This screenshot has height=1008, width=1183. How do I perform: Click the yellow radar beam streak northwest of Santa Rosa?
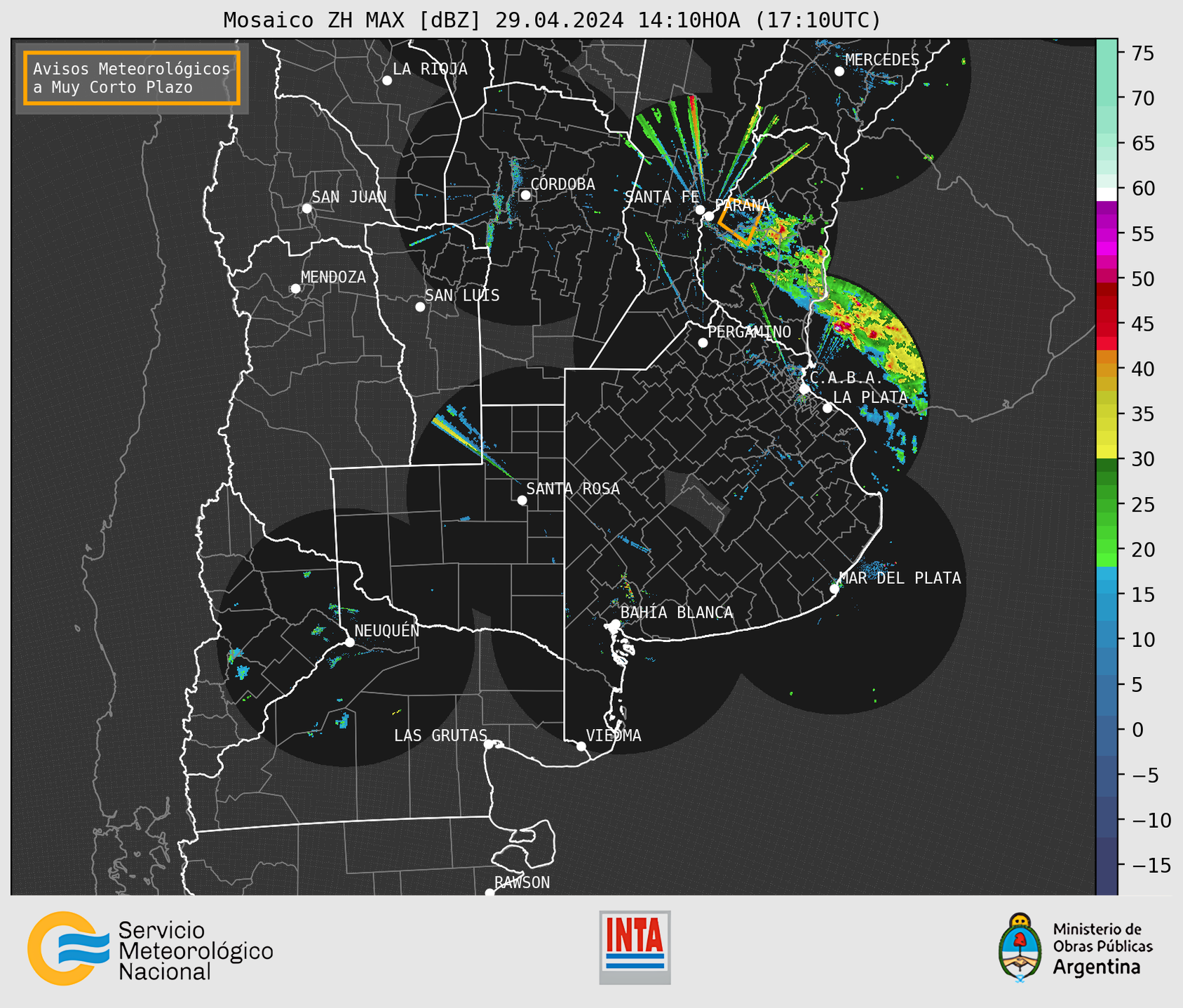coord(456,435)
